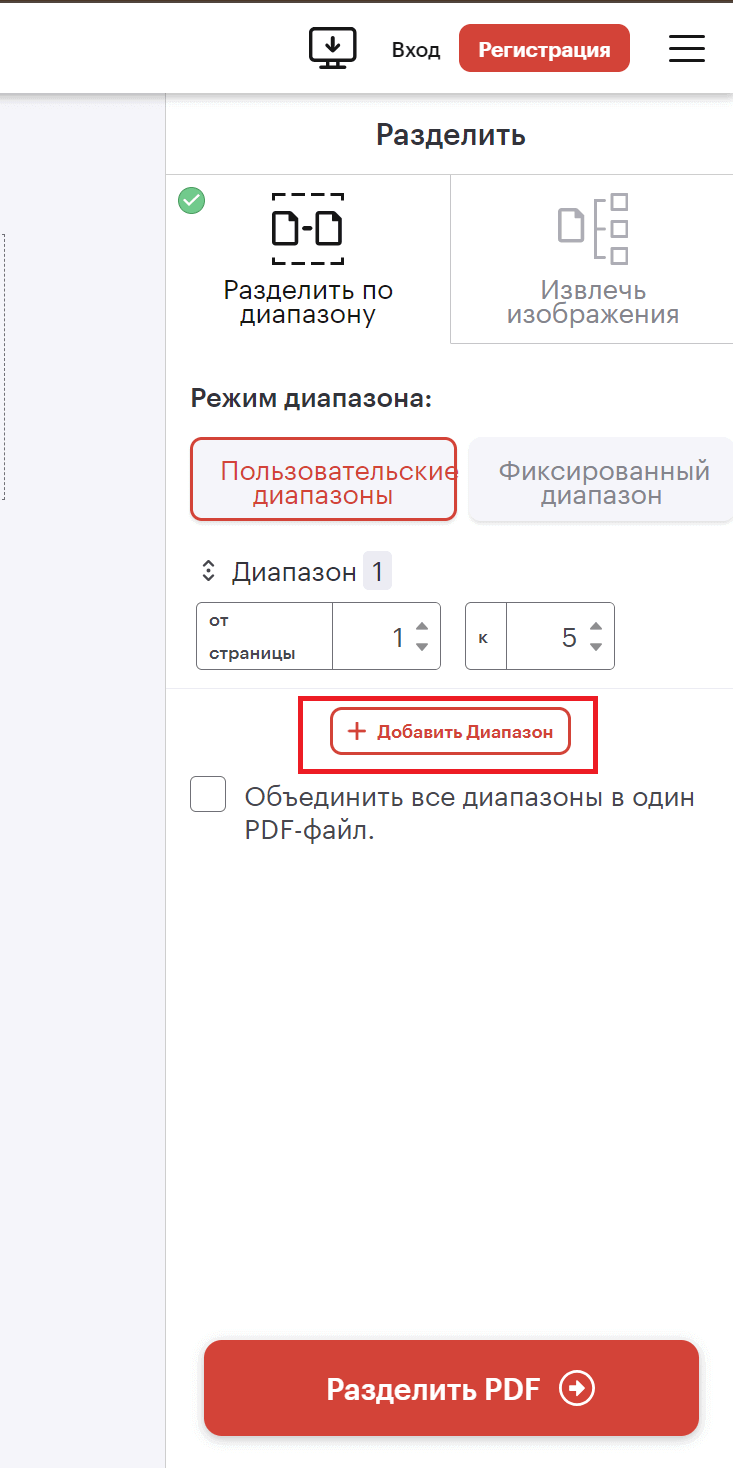Open the Вход login link
733x1468 pixels.
coord(415,47)
